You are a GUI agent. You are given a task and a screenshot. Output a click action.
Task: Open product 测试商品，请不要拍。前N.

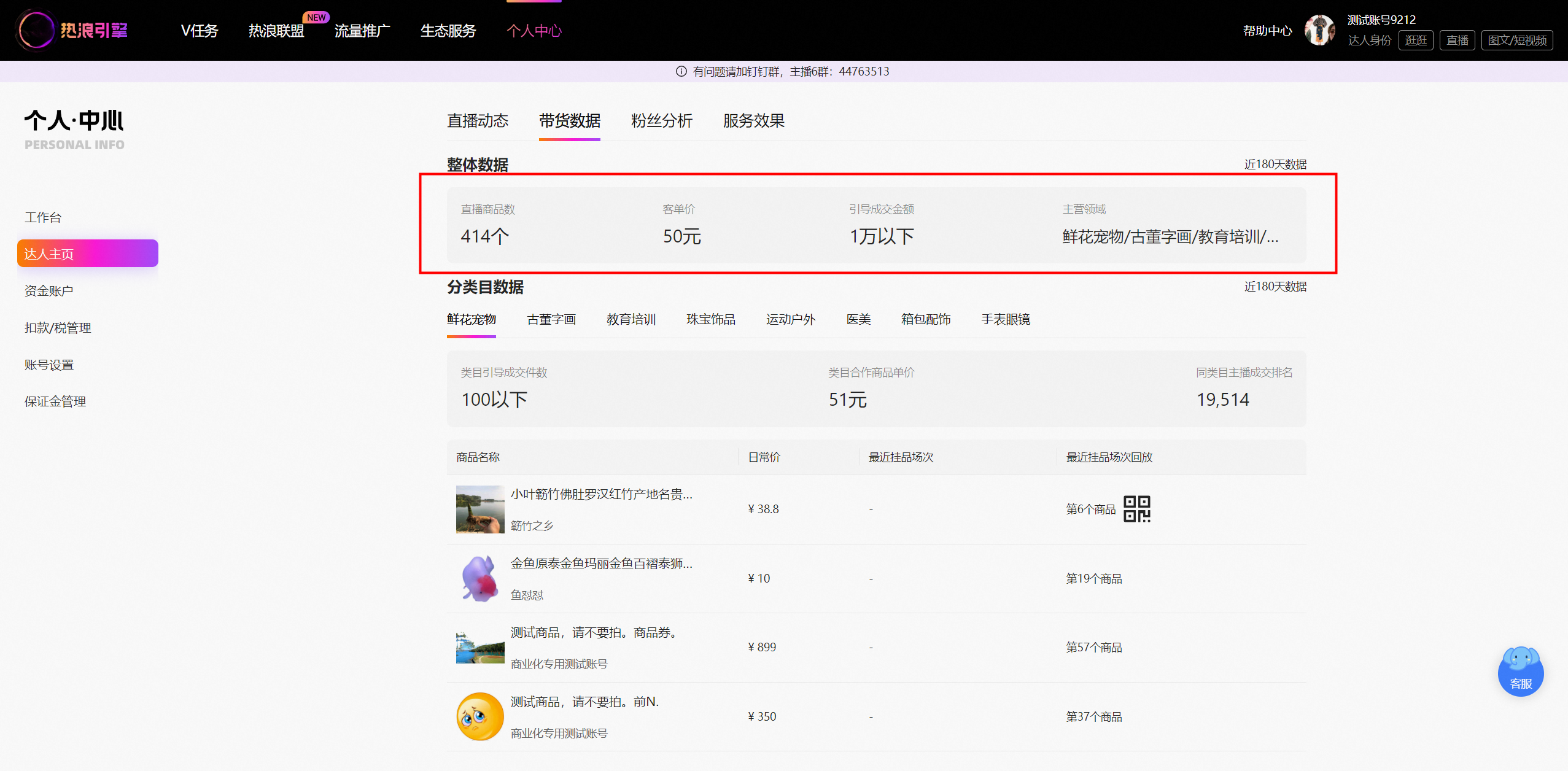coord(584,702)
